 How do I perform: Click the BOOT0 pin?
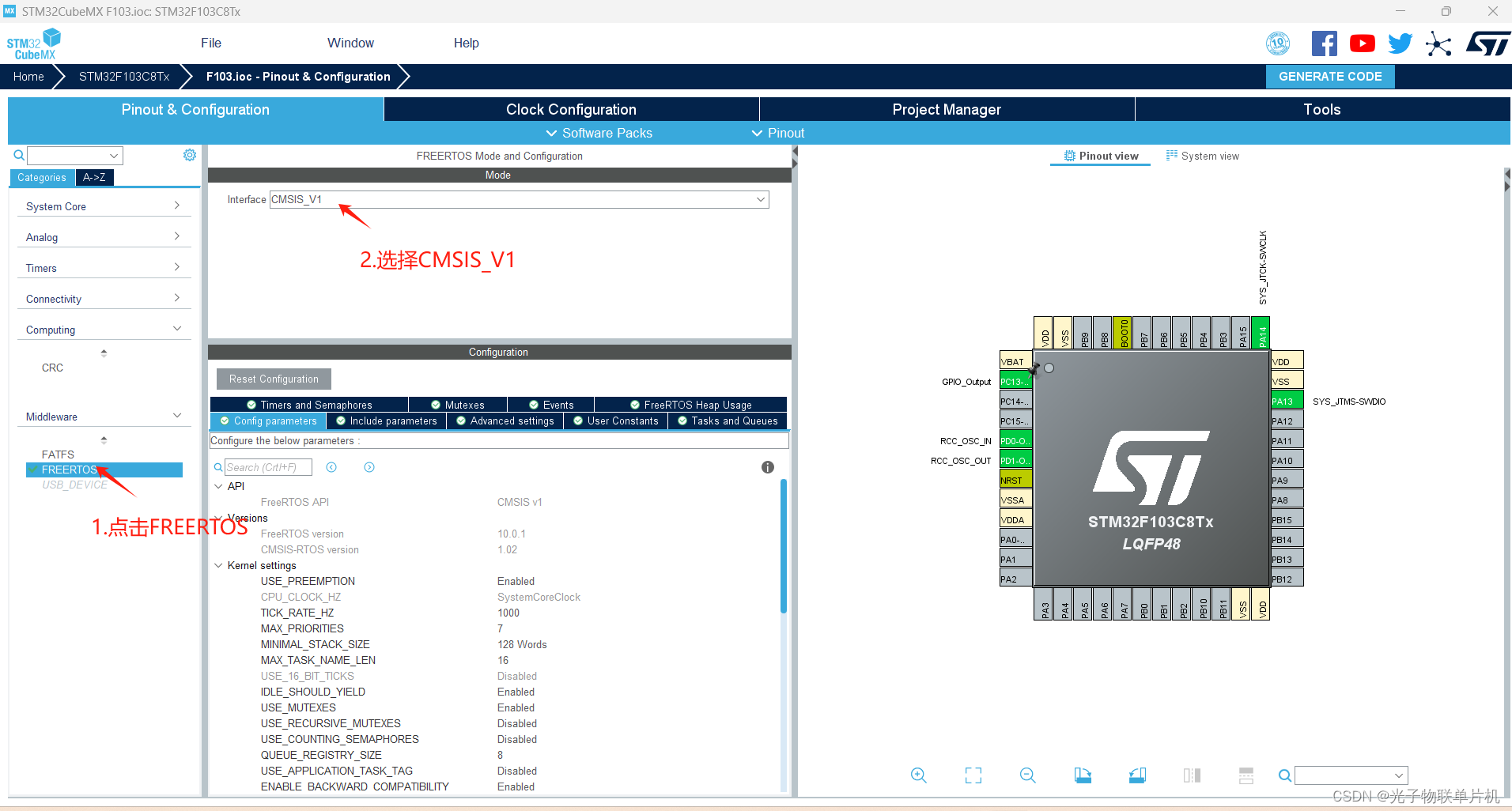coord(1122,333)
